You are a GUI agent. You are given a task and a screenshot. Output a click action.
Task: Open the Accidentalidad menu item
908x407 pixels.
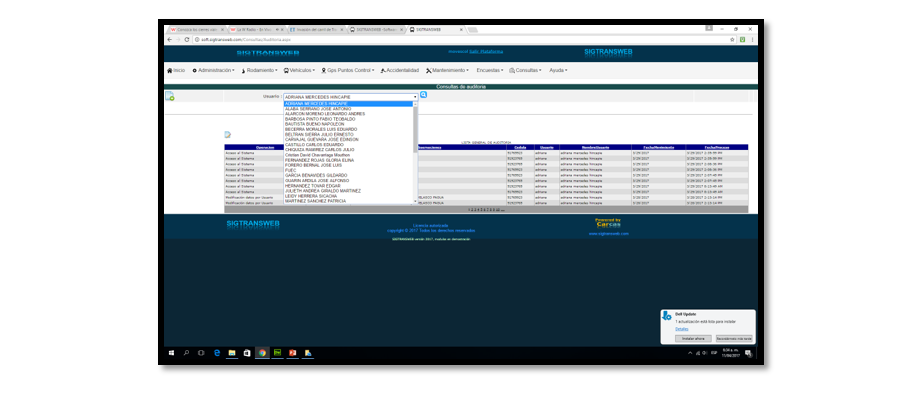tap(400, 71)
